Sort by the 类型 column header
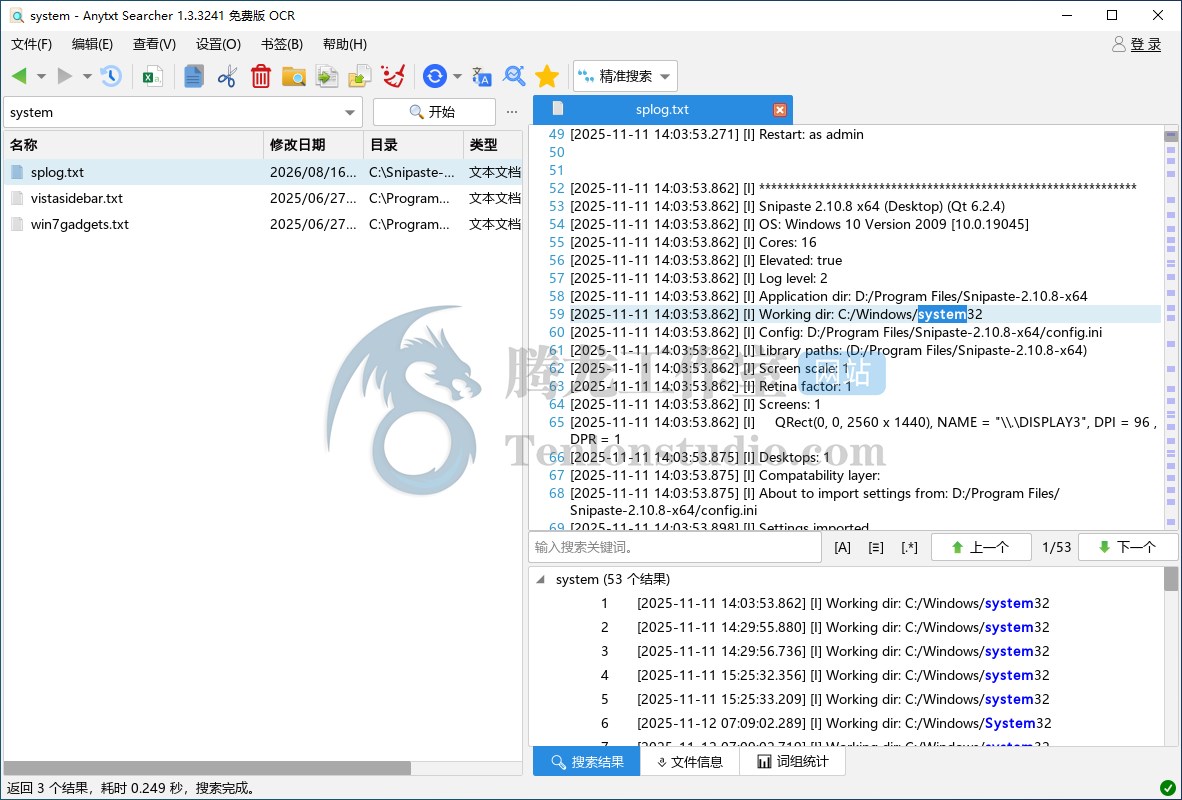 click(x=493, y=145)
